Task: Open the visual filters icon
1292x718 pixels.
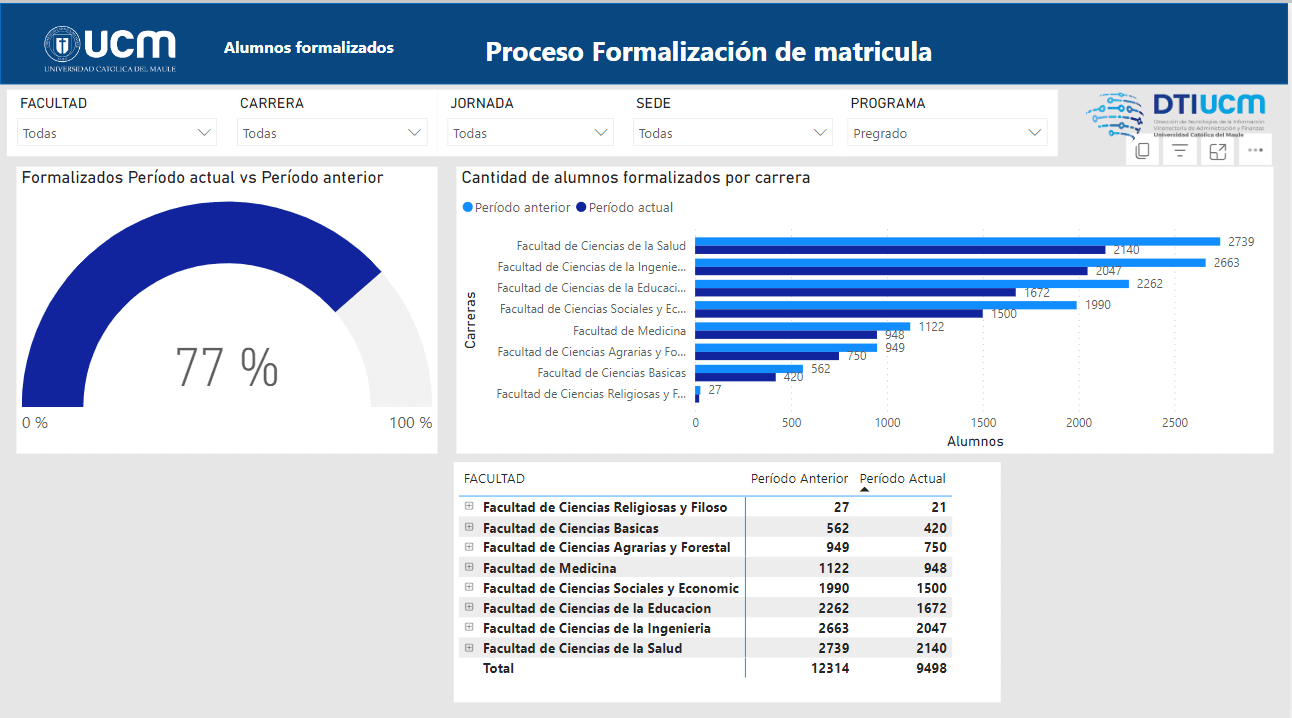Action: click(x=1180, y=151)
